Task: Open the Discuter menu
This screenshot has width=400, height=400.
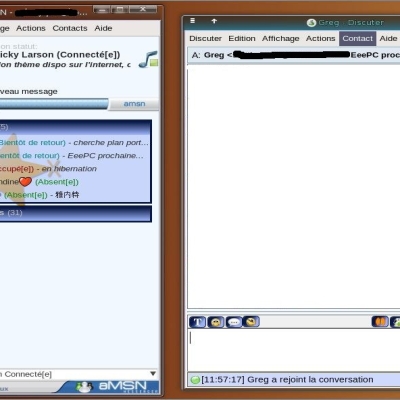Action: [205, 39]
